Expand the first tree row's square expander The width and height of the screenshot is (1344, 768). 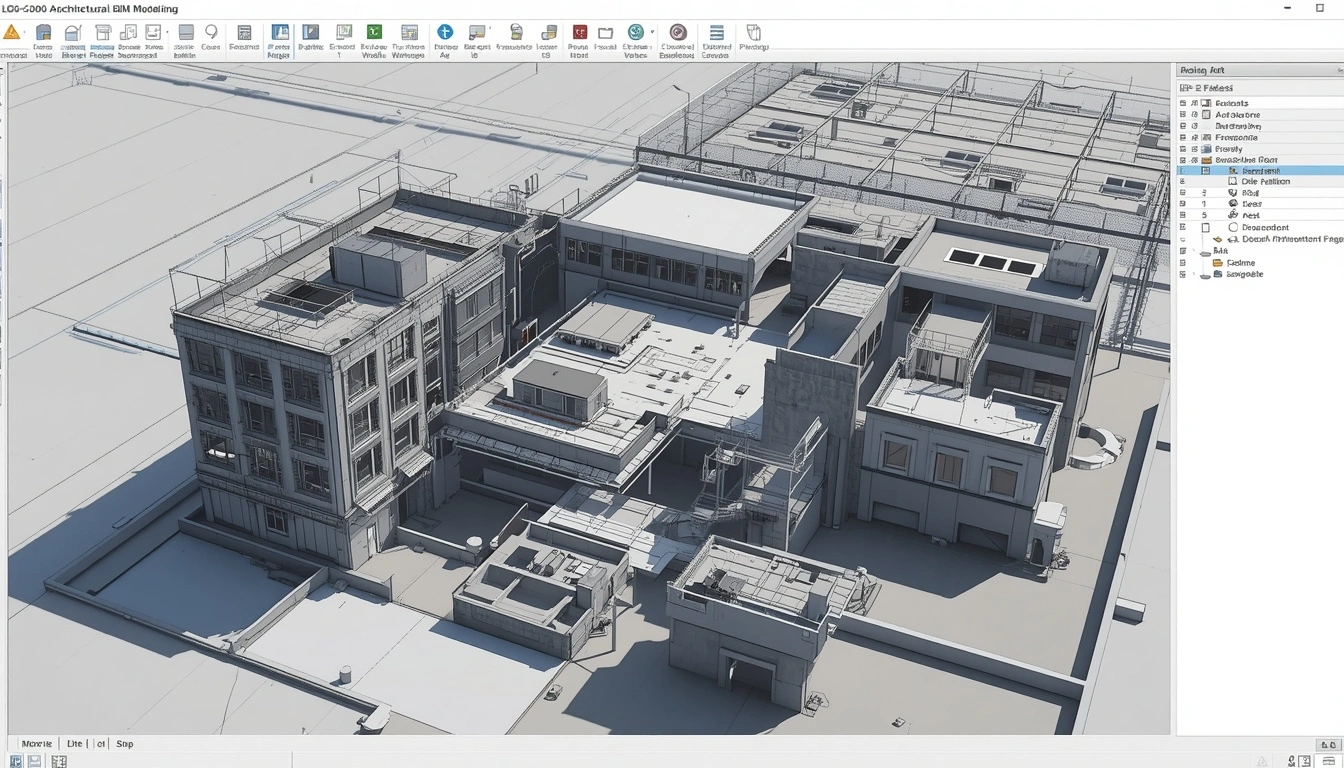click(x=1183, y=103)
